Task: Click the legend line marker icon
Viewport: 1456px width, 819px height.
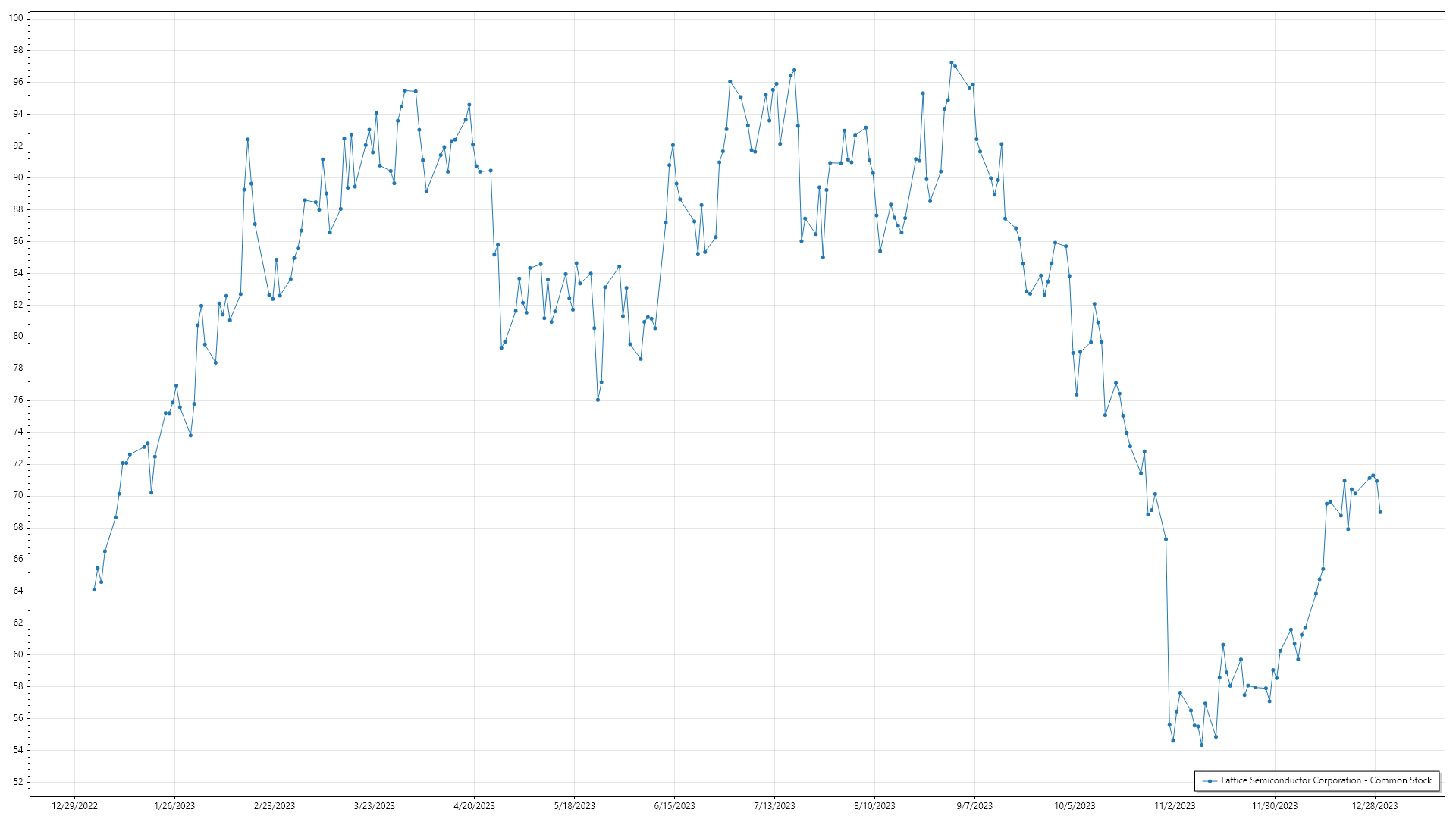Action: 1210,781
